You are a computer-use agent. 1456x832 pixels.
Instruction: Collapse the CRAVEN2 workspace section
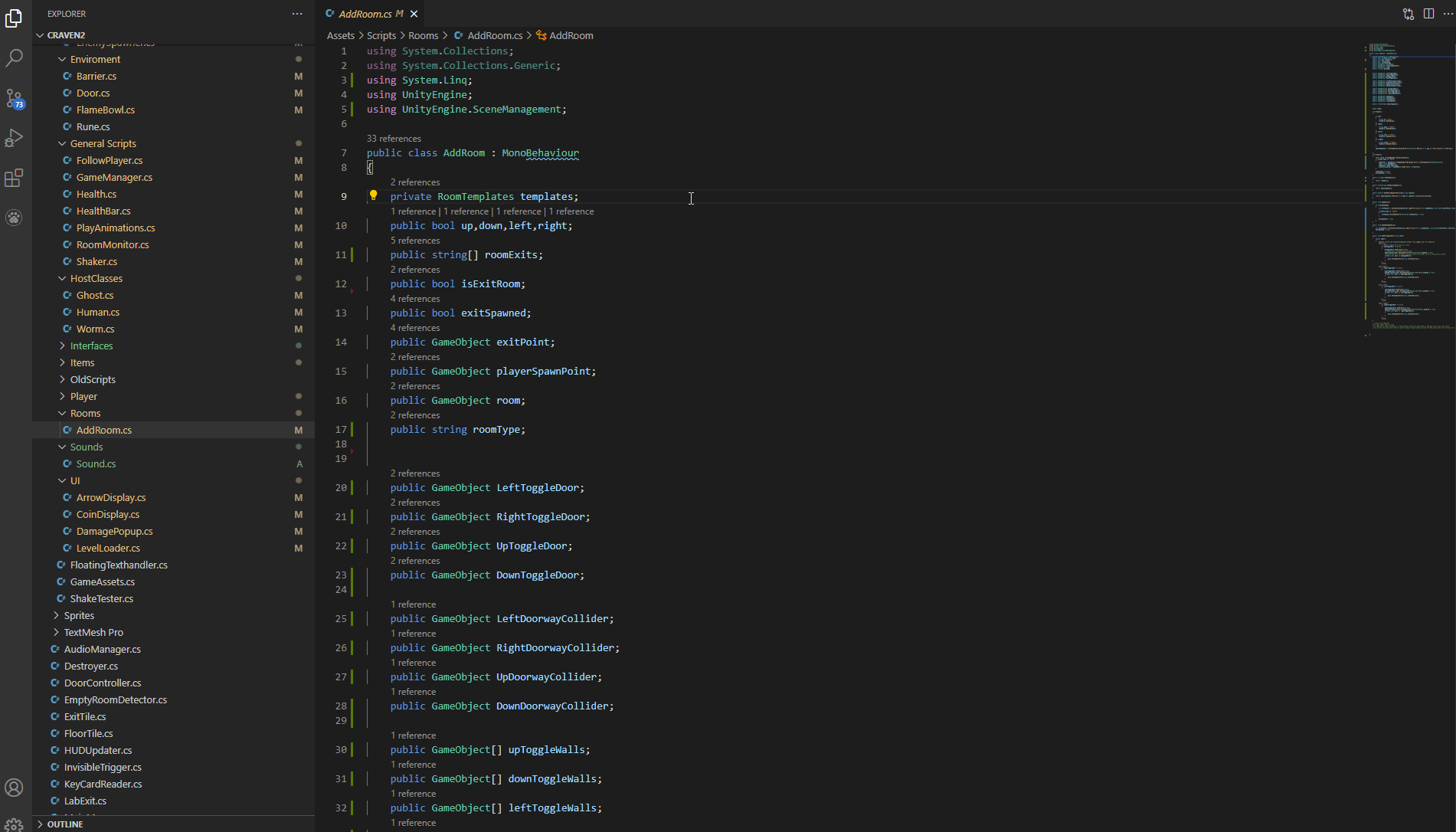point(40,35)
